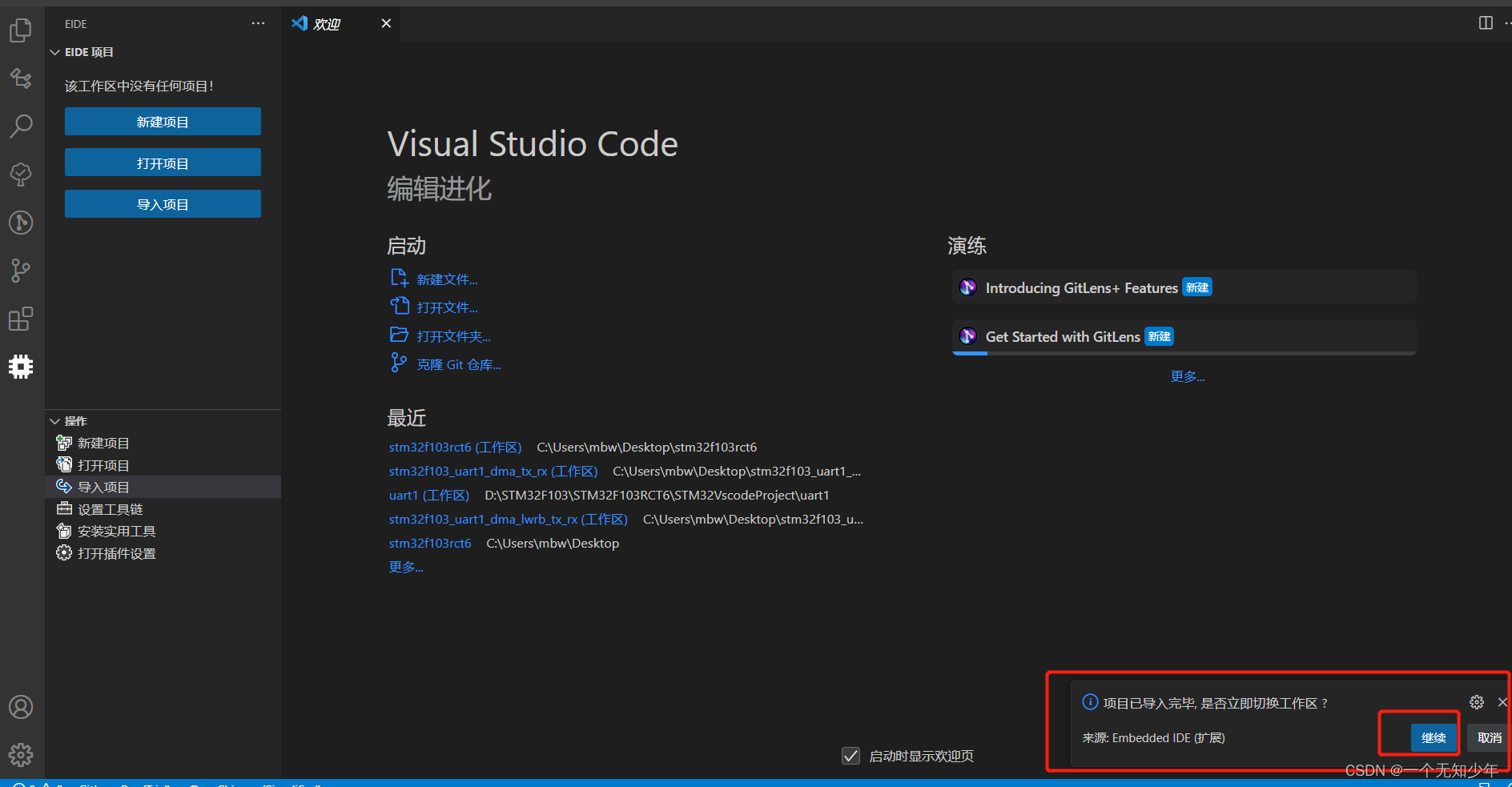Open the GitLens icon in the activity bar

coord(21,222)
